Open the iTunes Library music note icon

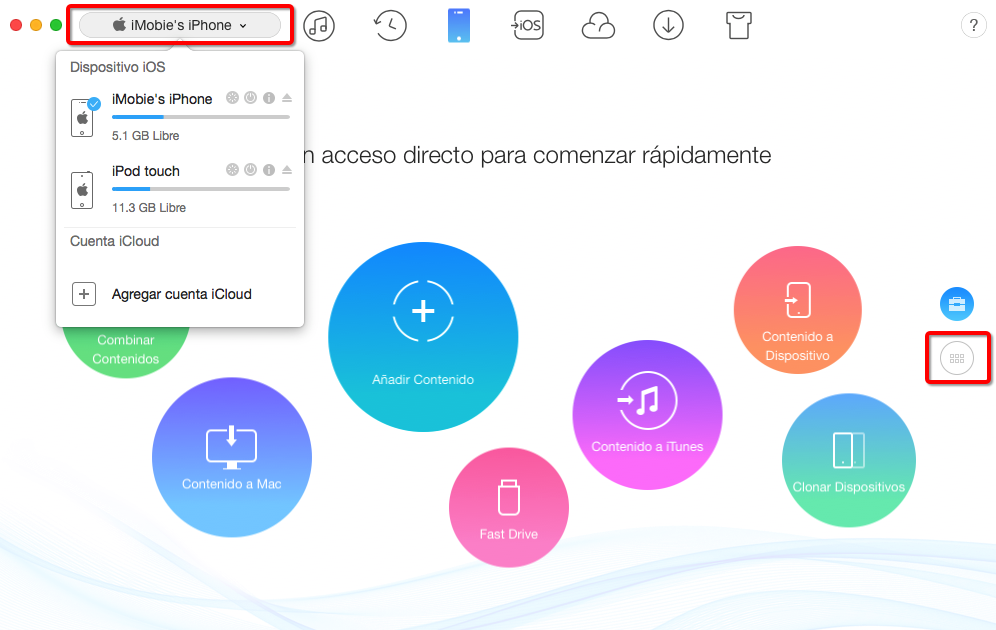click(x=319, y=26)
